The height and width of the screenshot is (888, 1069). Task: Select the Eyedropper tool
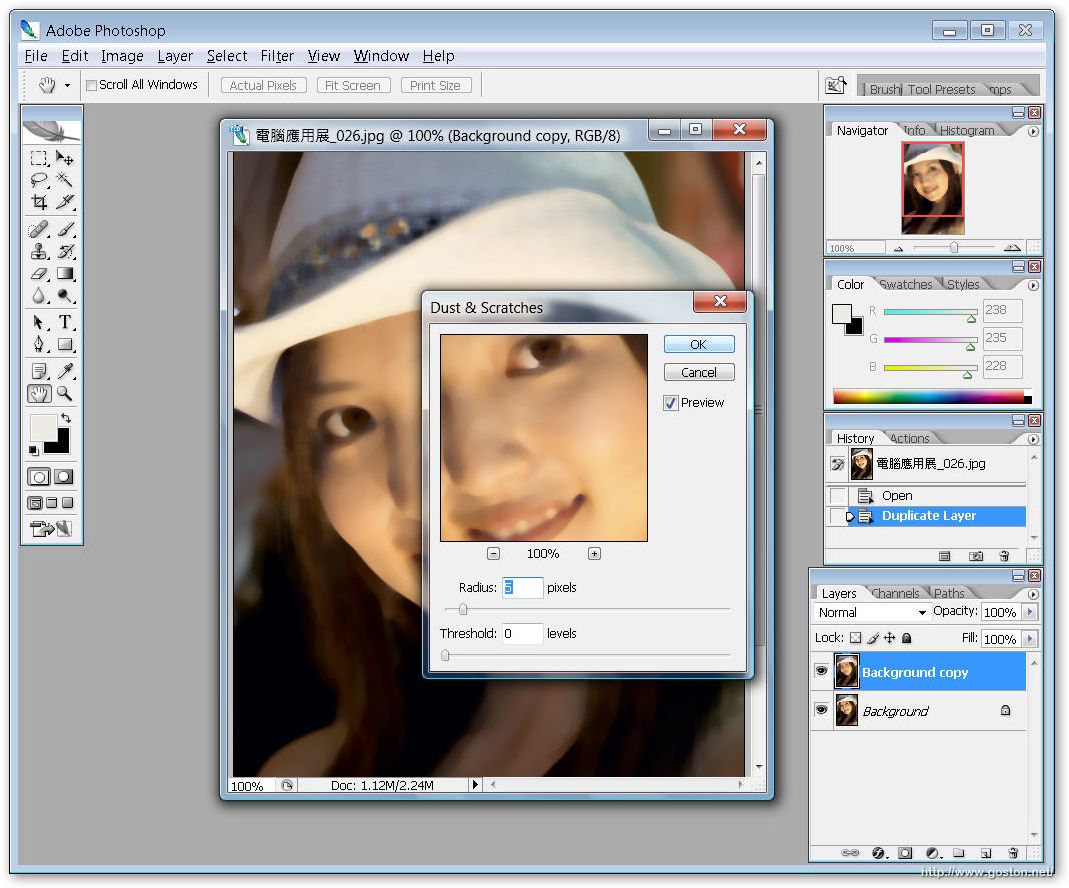click(x=65, y=371)
